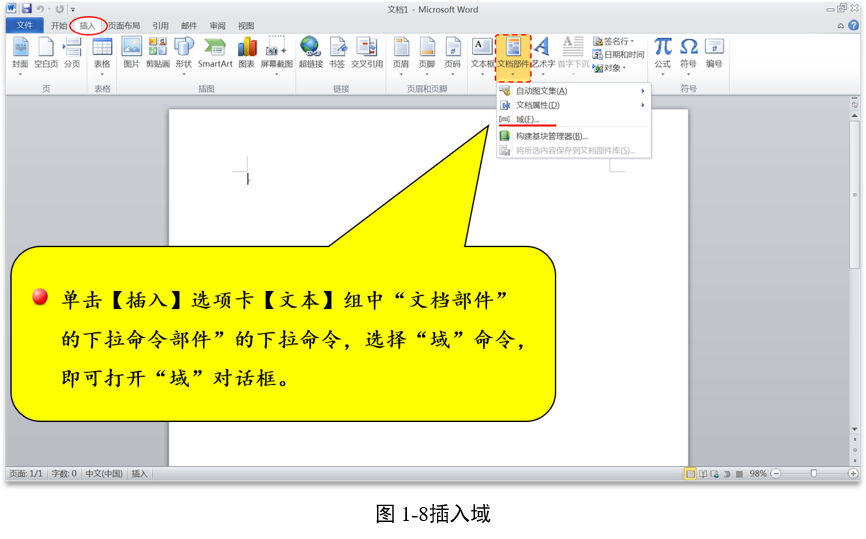Insert a blank page (空白页)
The height and width of the screenshot is (539, 866).
pyautogui.click(x=46, y=54)
